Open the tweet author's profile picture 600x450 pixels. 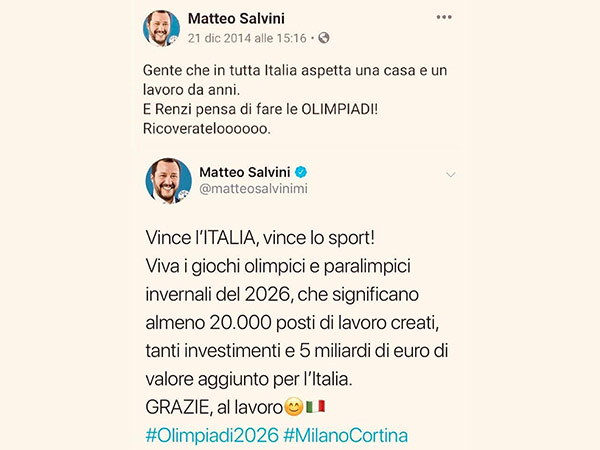click(169, 180)
